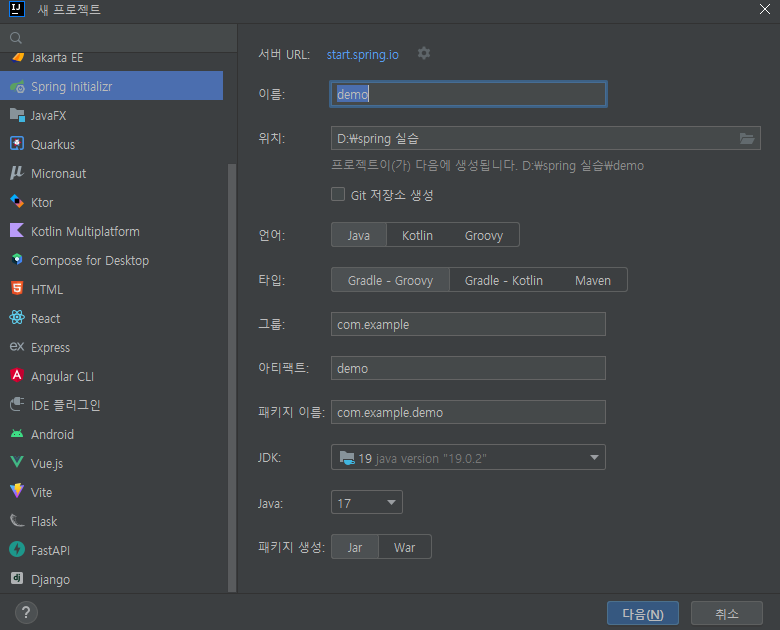Screen dimensions: 780x630
Task: Click the Spring Initializr leaf icon
Action: (17, 86)
